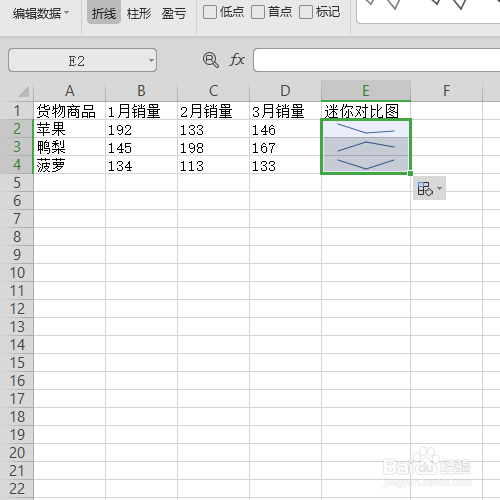Select row 5 header

[x=17, y=183]
